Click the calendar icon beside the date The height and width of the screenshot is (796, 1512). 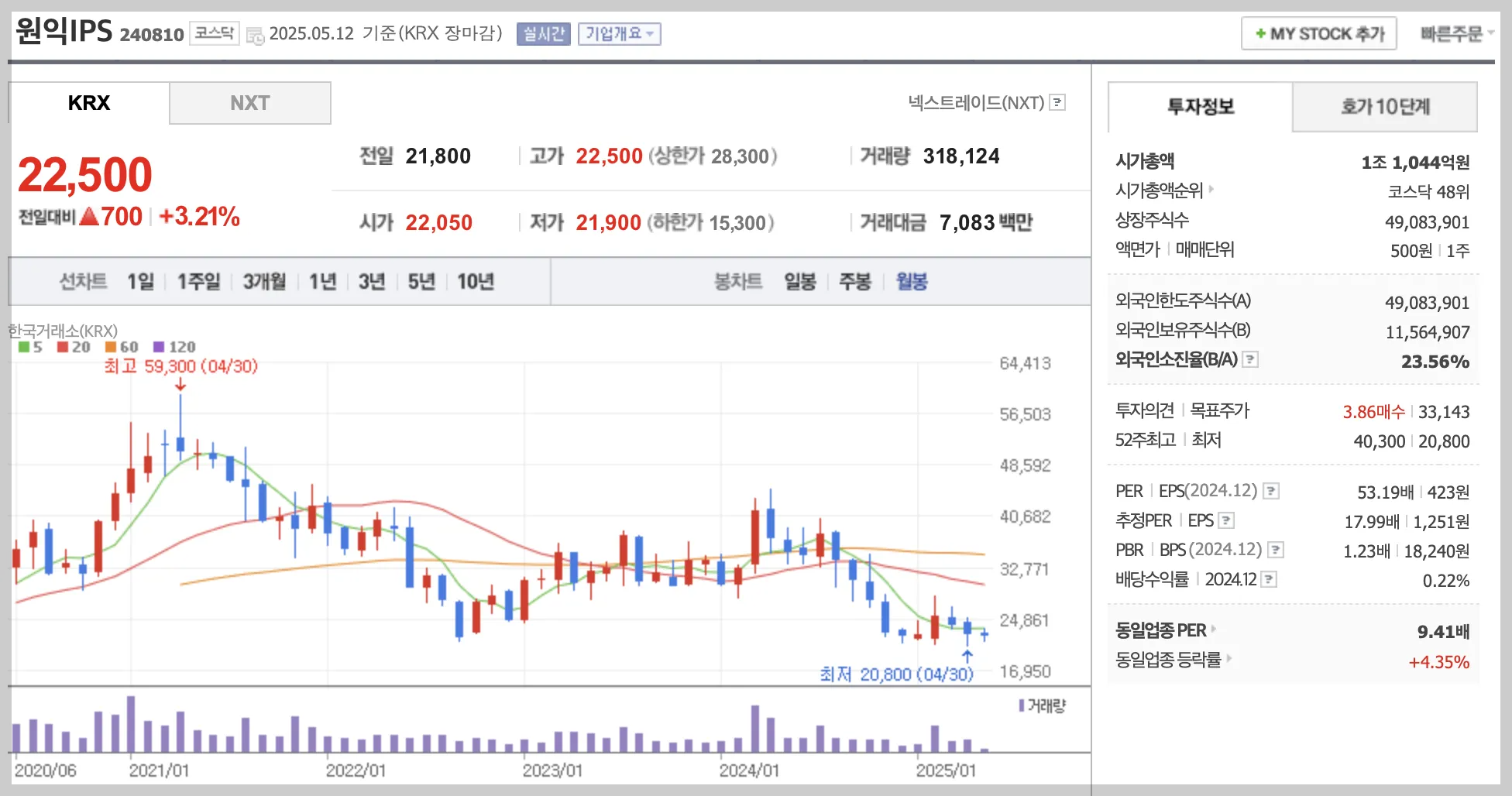tap(255, 36)
